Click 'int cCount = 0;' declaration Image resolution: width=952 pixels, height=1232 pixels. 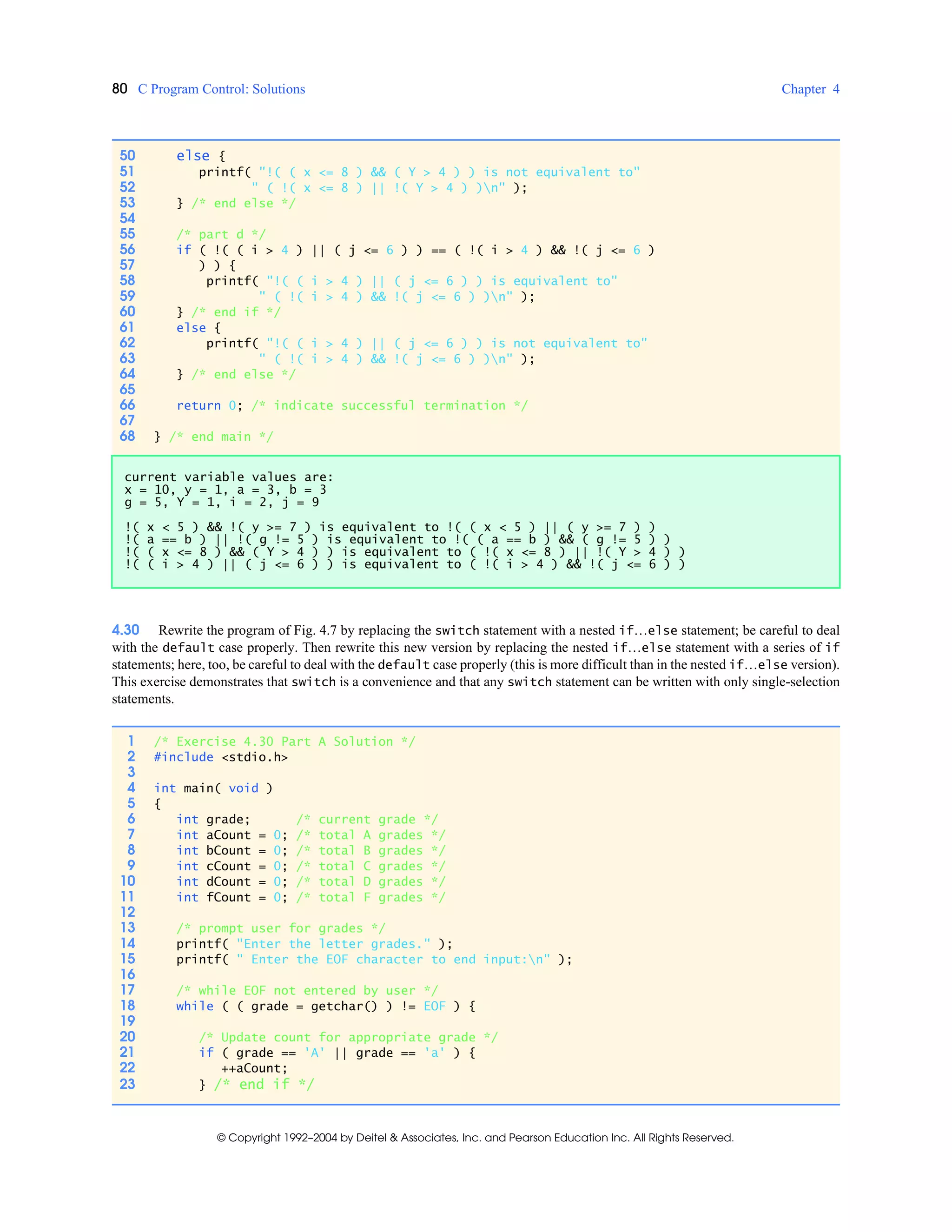pos(232,866)
